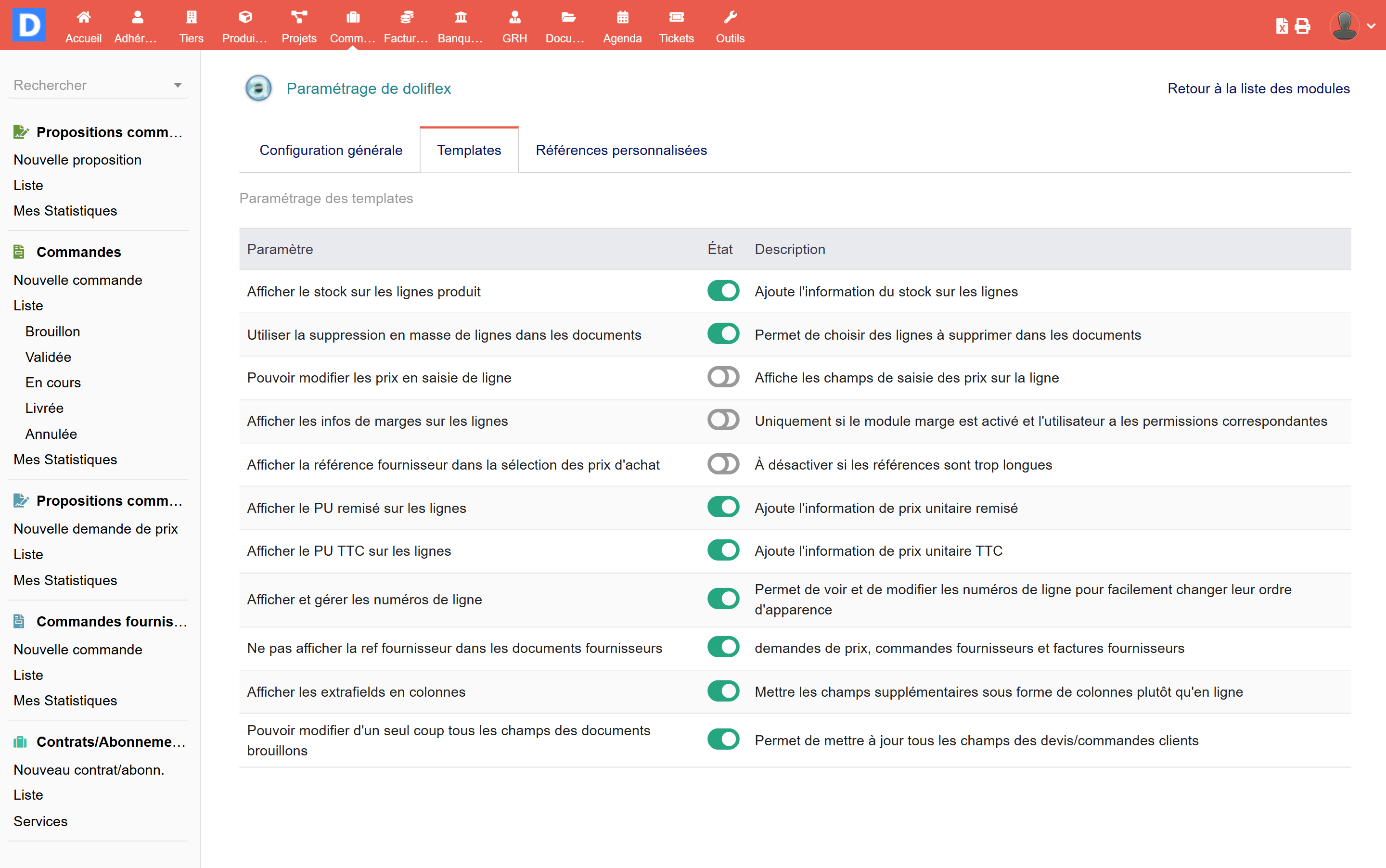Viewport: 1386px width, 868px height.
Task: Expand the user avatar menu chevron
Action: [1371, 26]
